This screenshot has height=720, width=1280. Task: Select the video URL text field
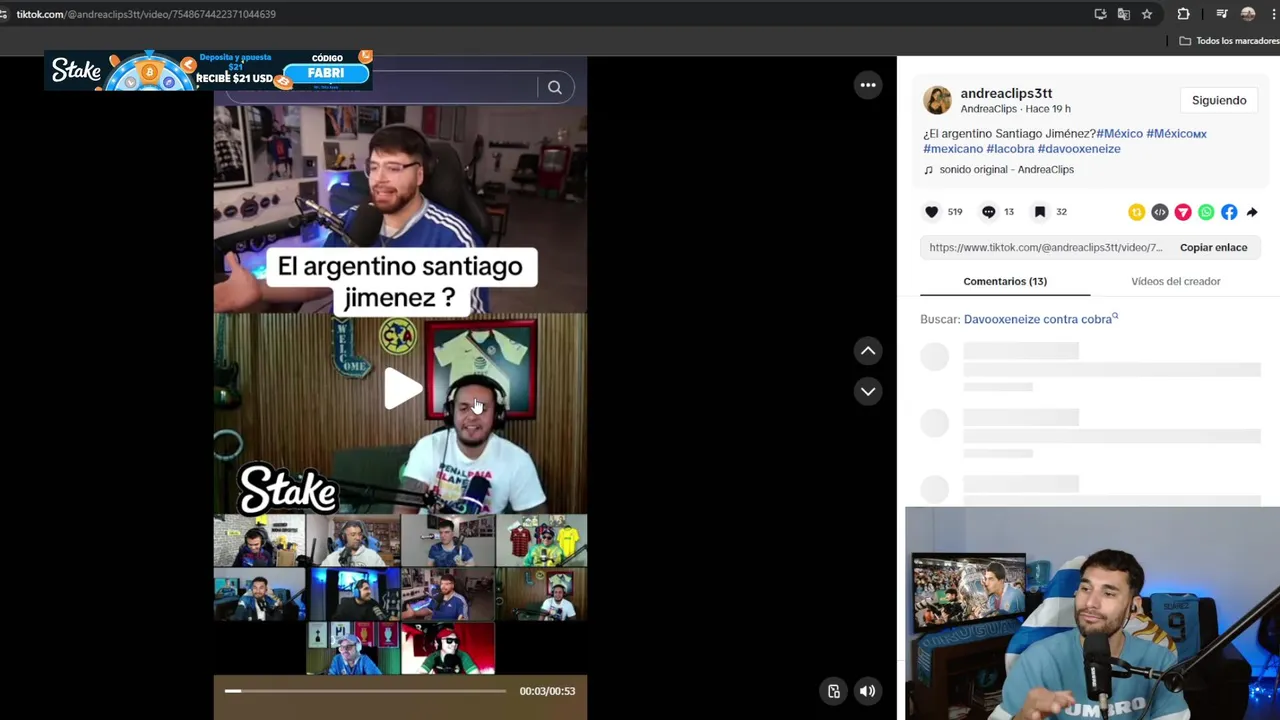click(x=1045, y=247)
